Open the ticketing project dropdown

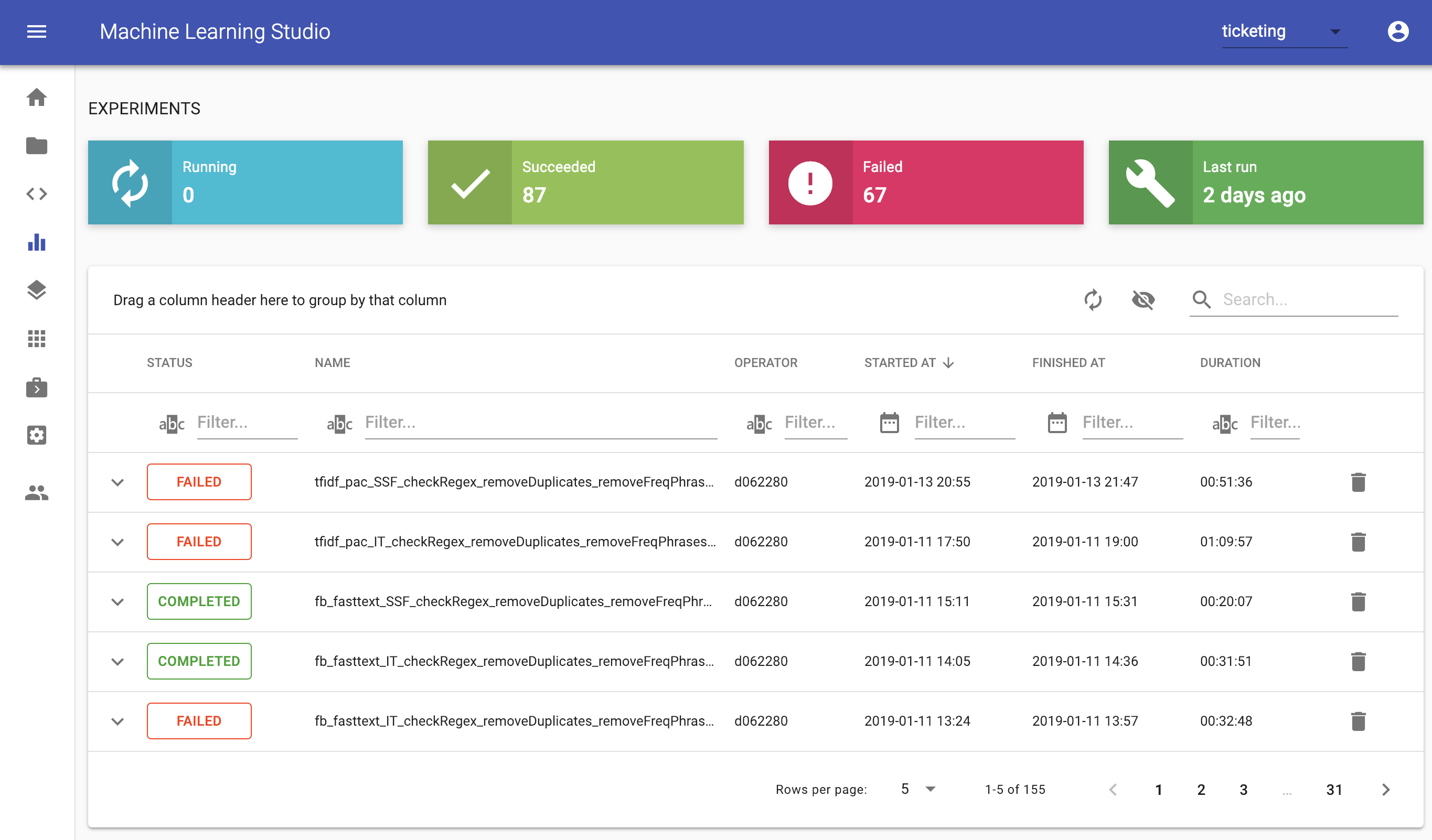pyautogui.click(x=1283, y=31)
